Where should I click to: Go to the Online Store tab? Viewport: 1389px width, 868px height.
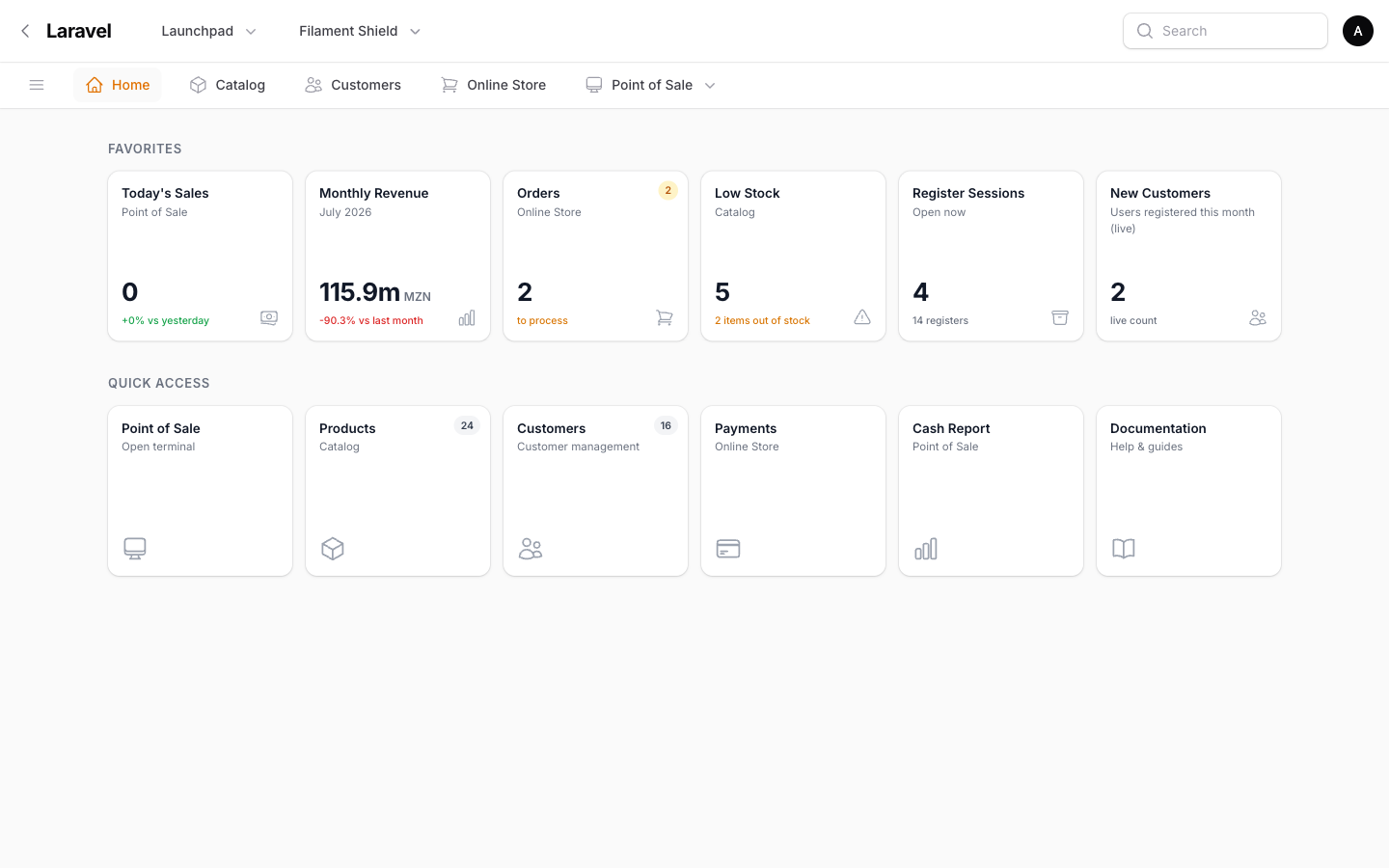(494, 85)
